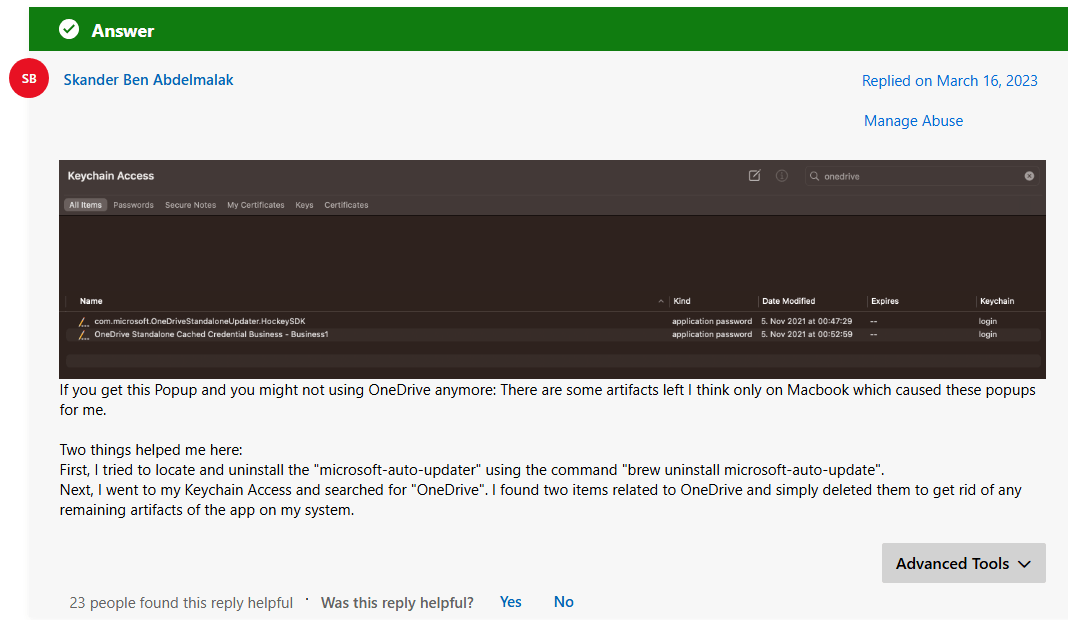Click the compose new keychain item icon
Image resolution: width=1068 pixels, height=620 pixels.
point(755,175)
